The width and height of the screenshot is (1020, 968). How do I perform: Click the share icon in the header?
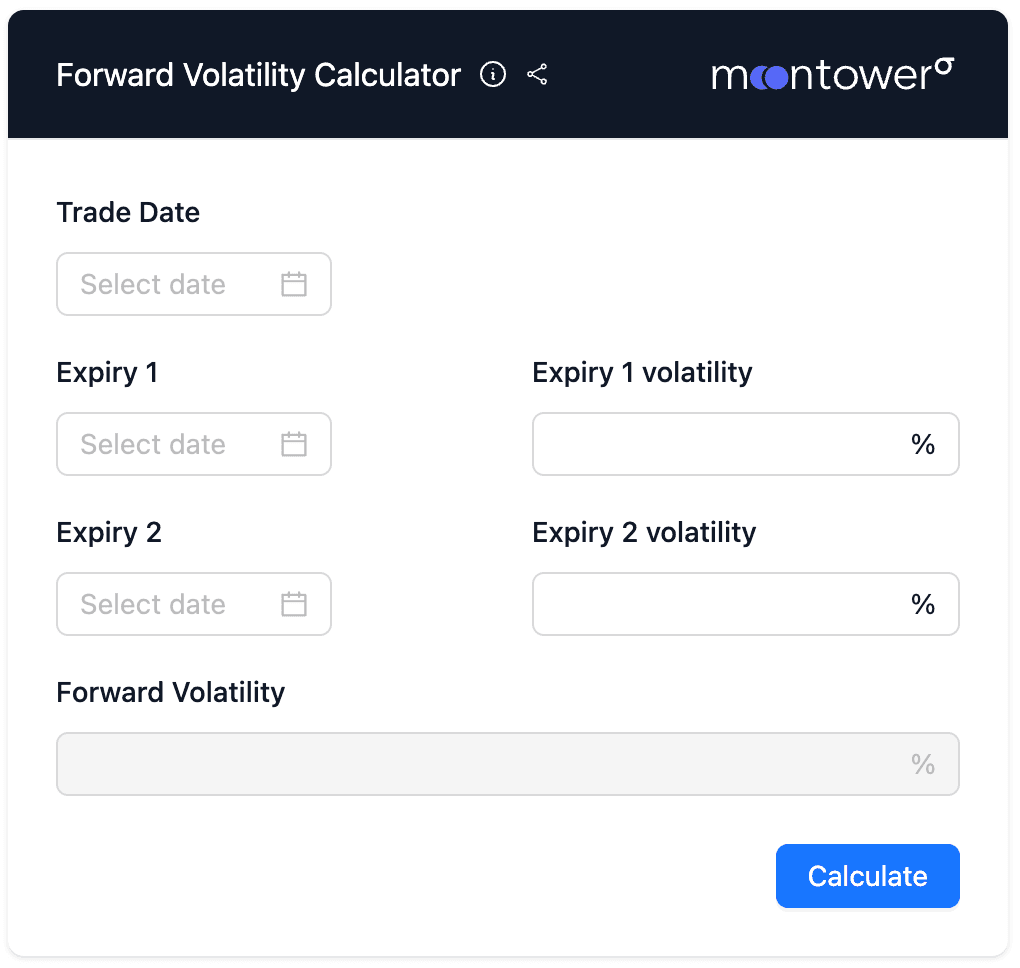pos(537,74)
